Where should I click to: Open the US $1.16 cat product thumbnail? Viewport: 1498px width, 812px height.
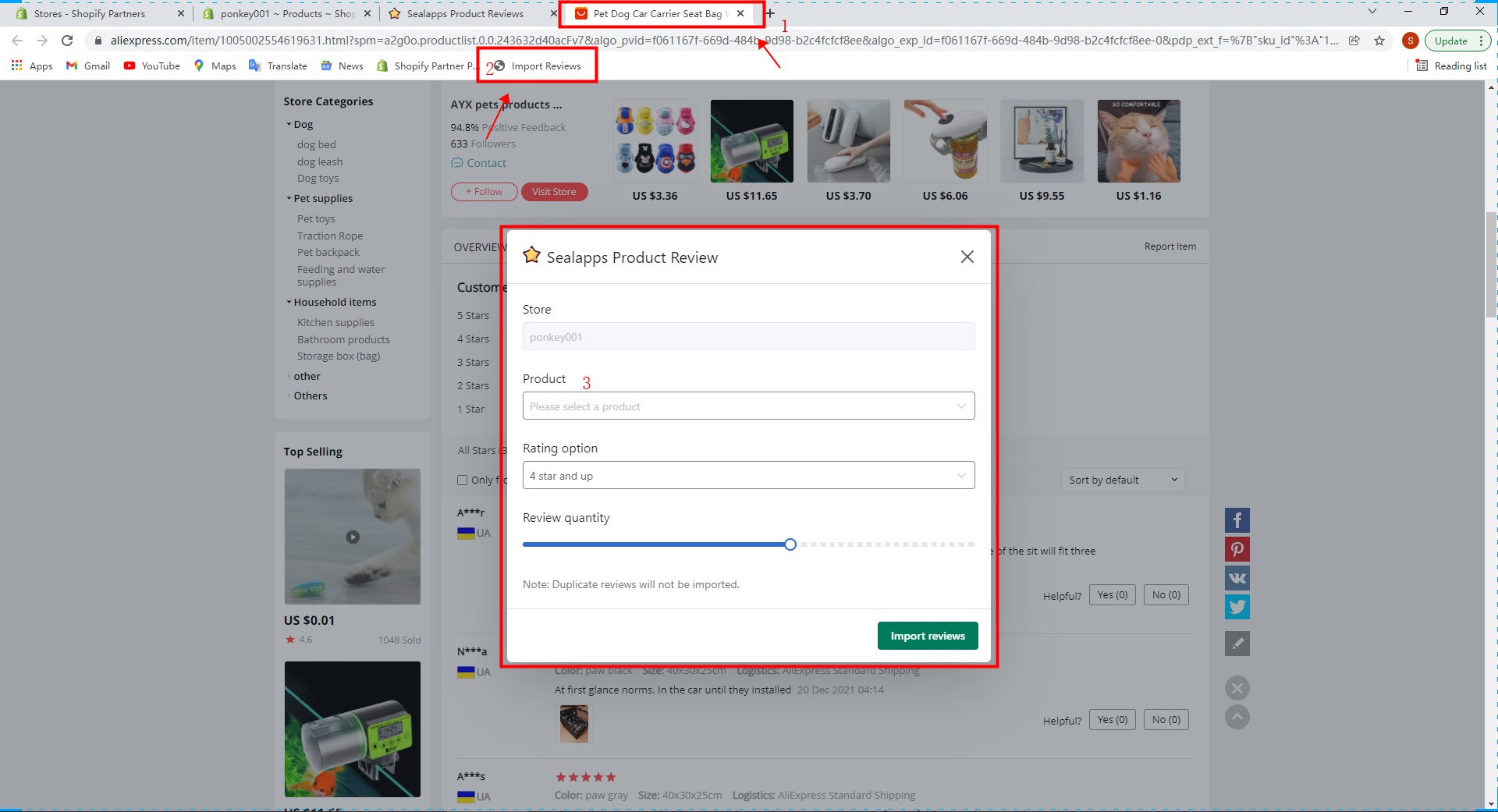[x=1139, y=141]
